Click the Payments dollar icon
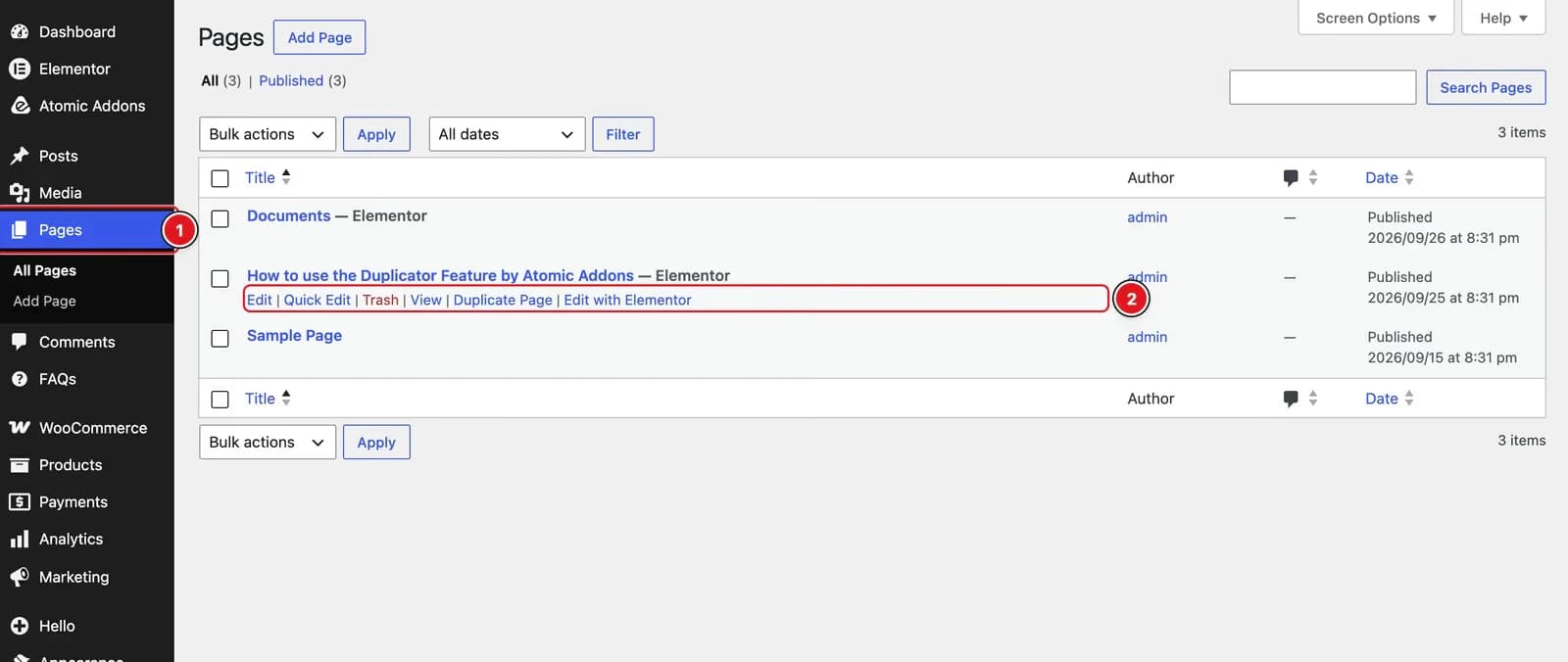The image size is (1568, 662). (x=19, y=501)
